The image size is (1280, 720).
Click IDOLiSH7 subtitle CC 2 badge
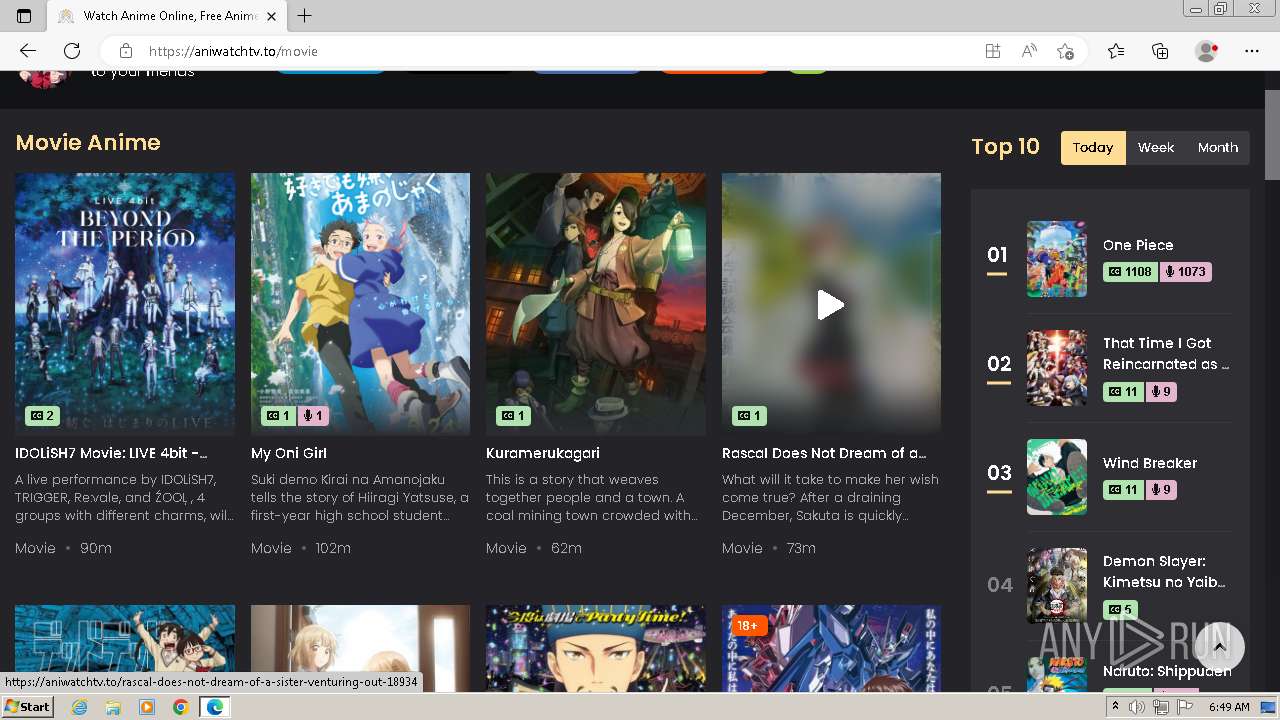point(43,415)
